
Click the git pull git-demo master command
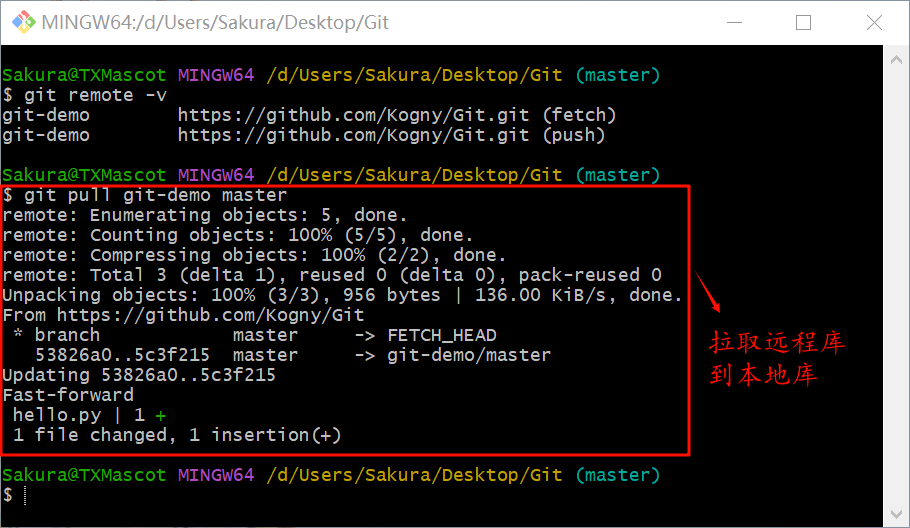tap(145, 195)
